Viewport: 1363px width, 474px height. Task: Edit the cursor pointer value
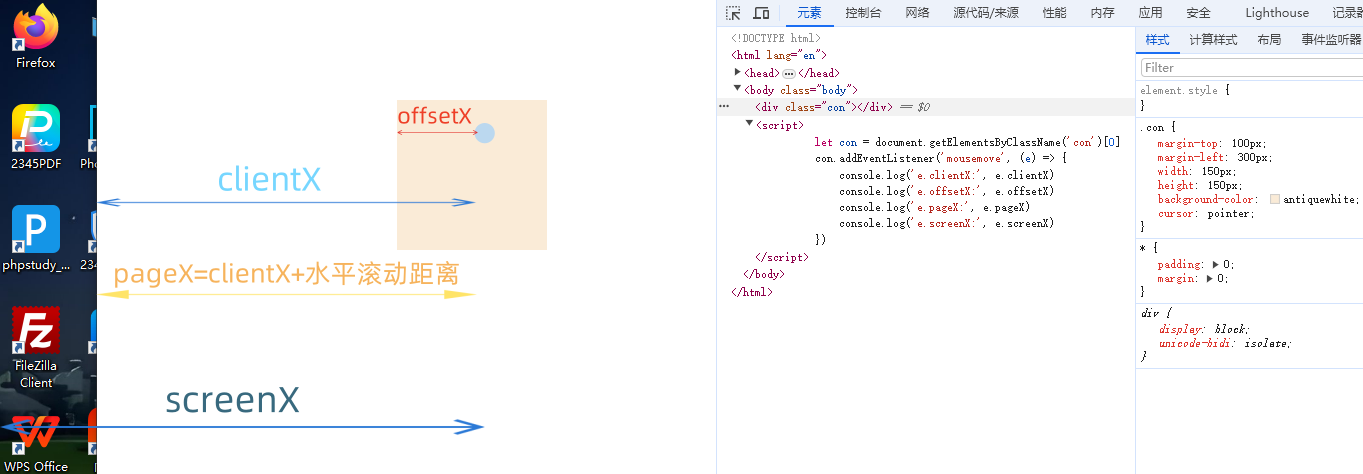coord(1229,213)
